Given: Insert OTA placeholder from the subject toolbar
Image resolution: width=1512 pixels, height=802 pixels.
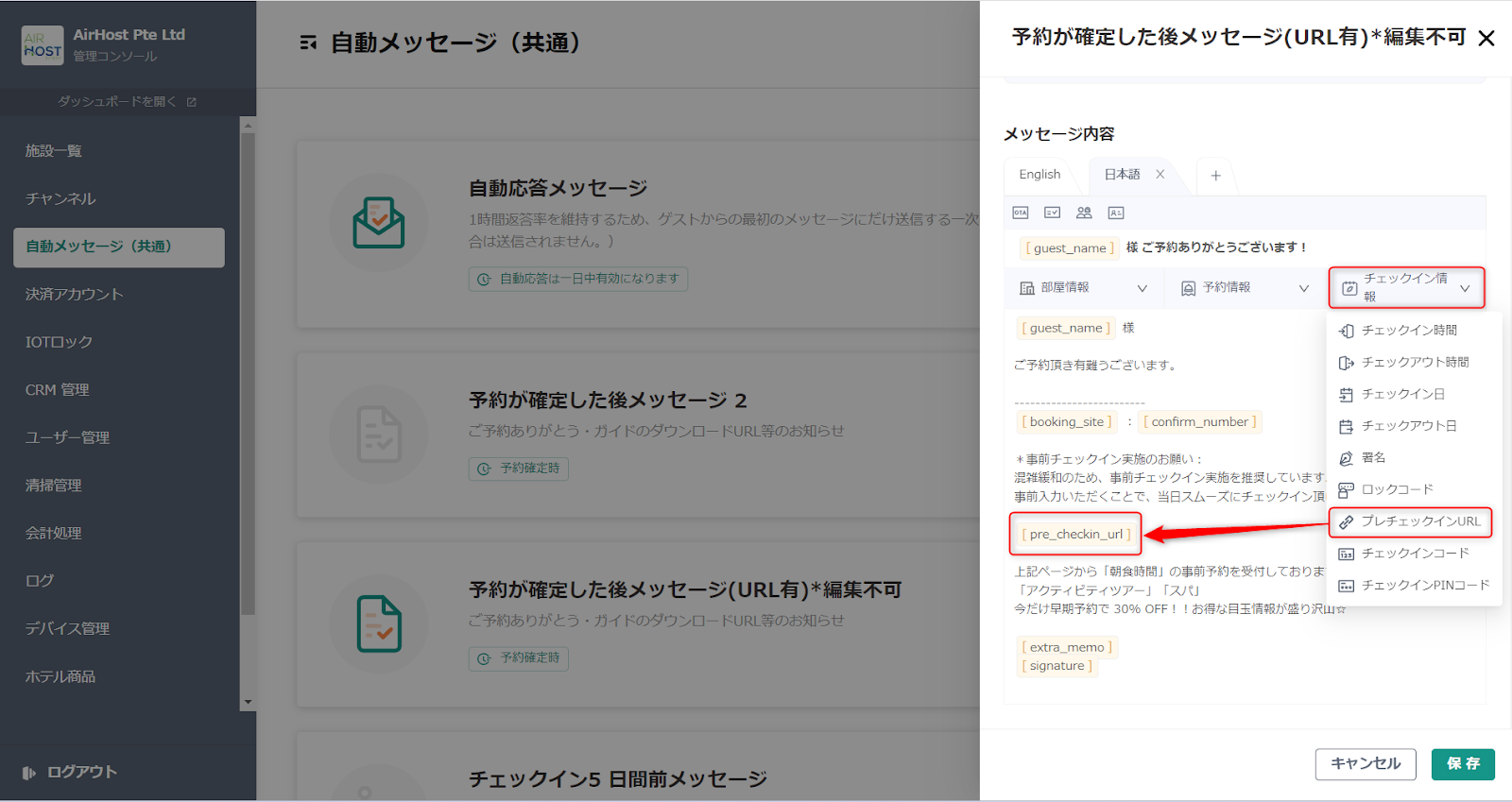Looking at the screenshot, I should pos(1021,213).
